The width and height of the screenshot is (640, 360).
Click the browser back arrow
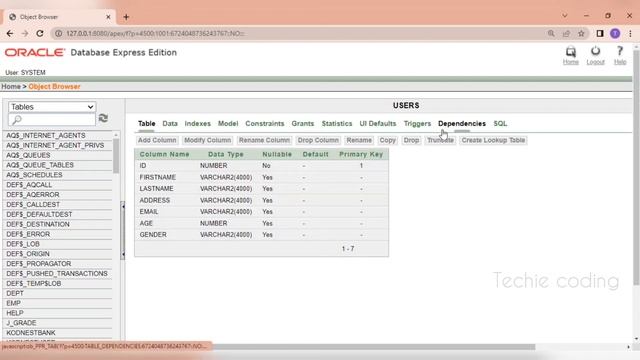(x=10, y=33)
